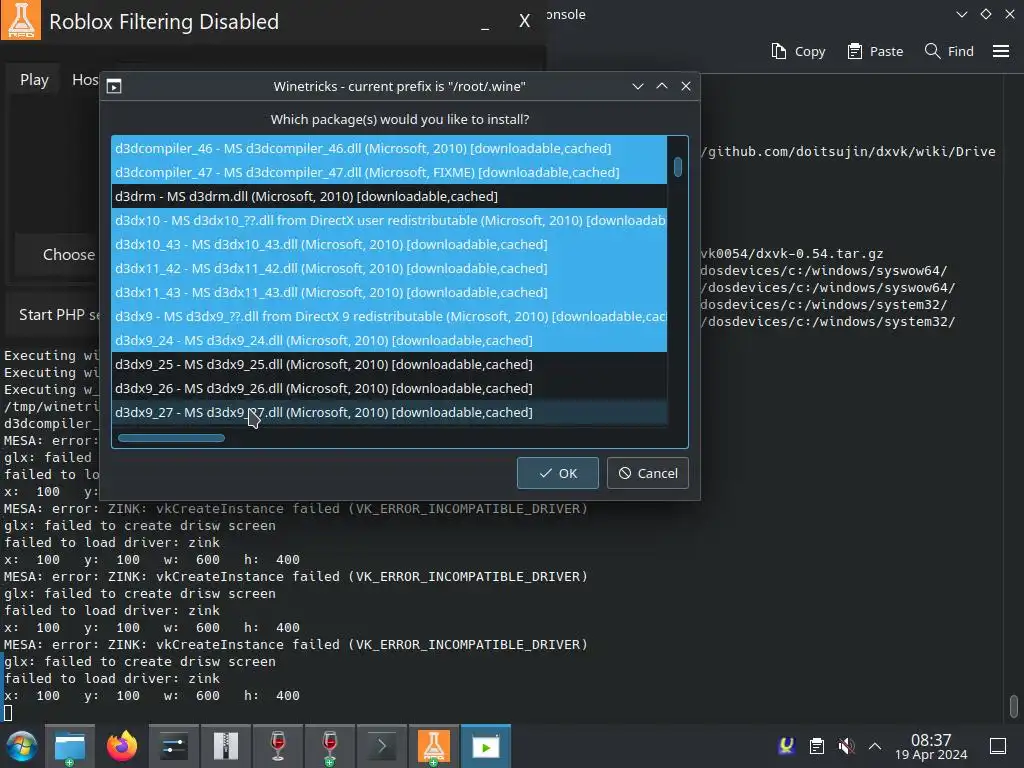Click the Roblox Filtering Disabled flask logo
1024x768 pixels.
click(21, 20)
